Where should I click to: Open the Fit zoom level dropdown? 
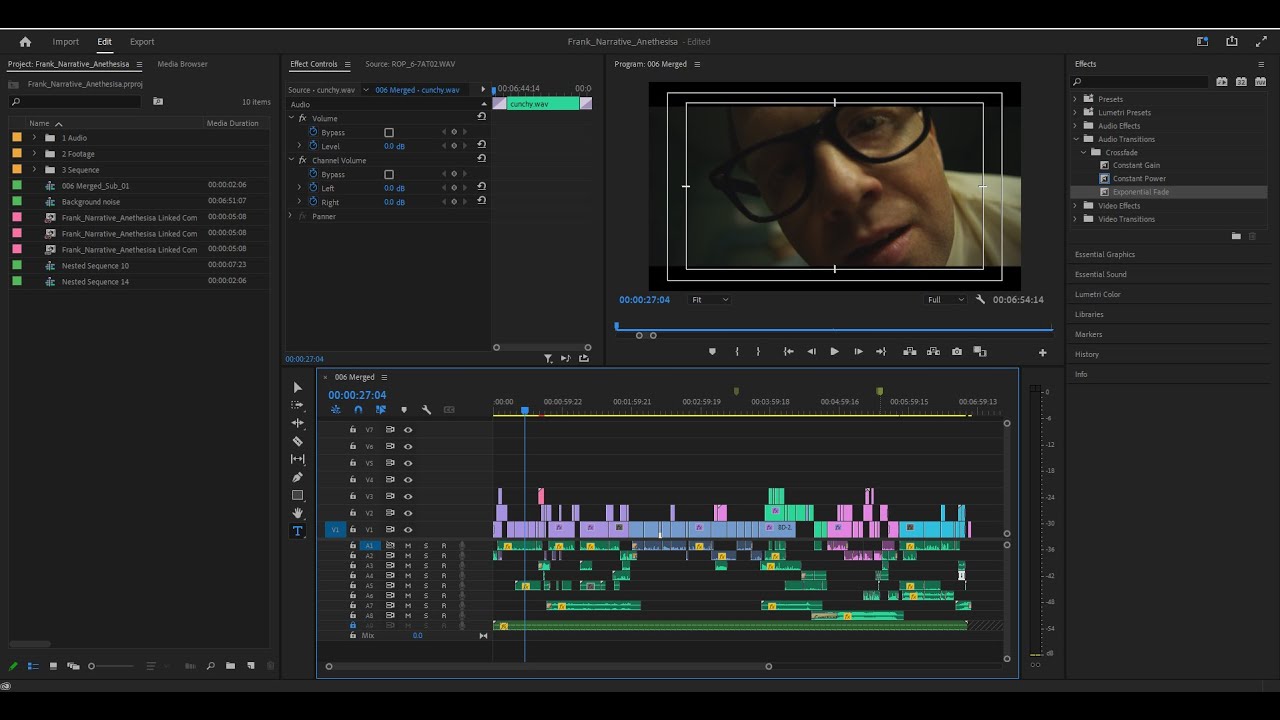click(710, 300)
